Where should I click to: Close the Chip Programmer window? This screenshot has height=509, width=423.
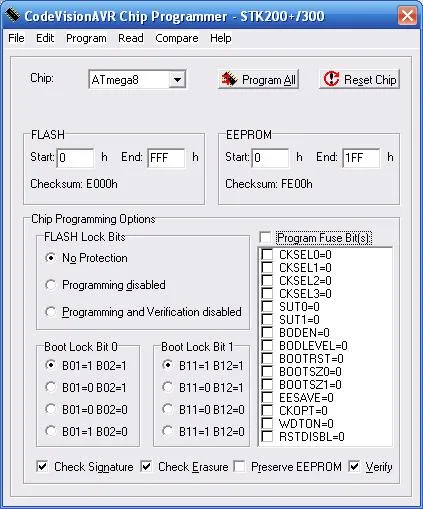[407, 15]
